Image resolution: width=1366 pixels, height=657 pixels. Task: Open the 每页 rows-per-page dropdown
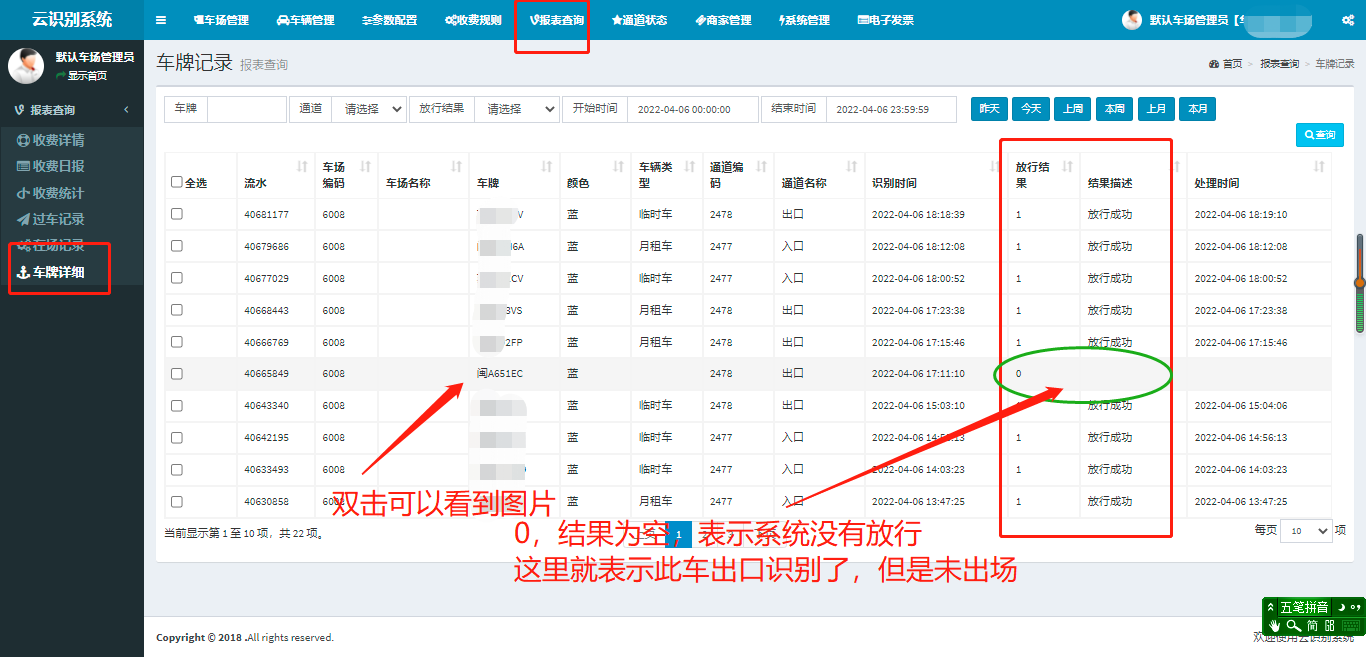(x=1306, y=531)
